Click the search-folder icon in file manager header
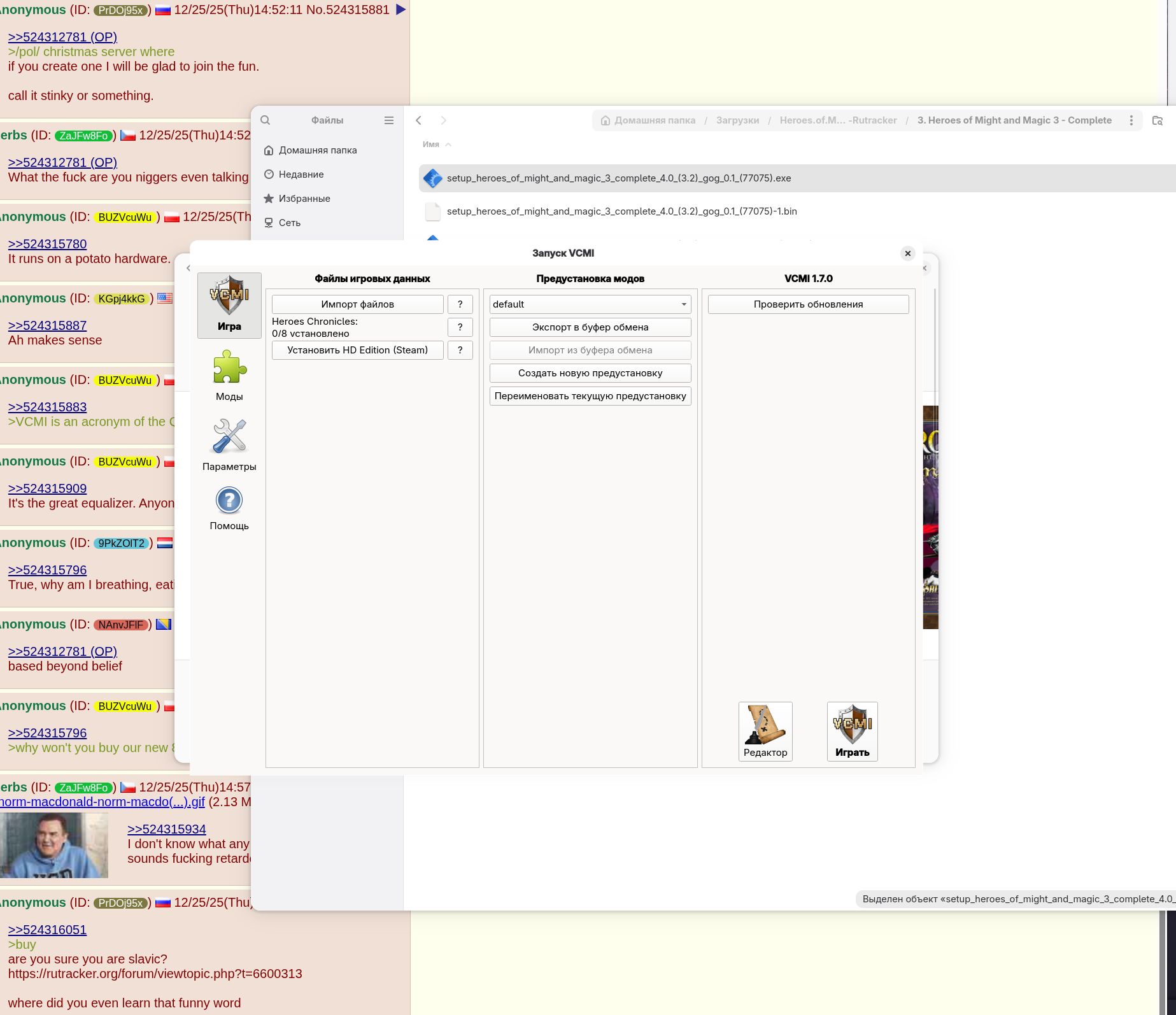The width and height of the screenshot is (1176, 1015). click(x=1158, y=120)
